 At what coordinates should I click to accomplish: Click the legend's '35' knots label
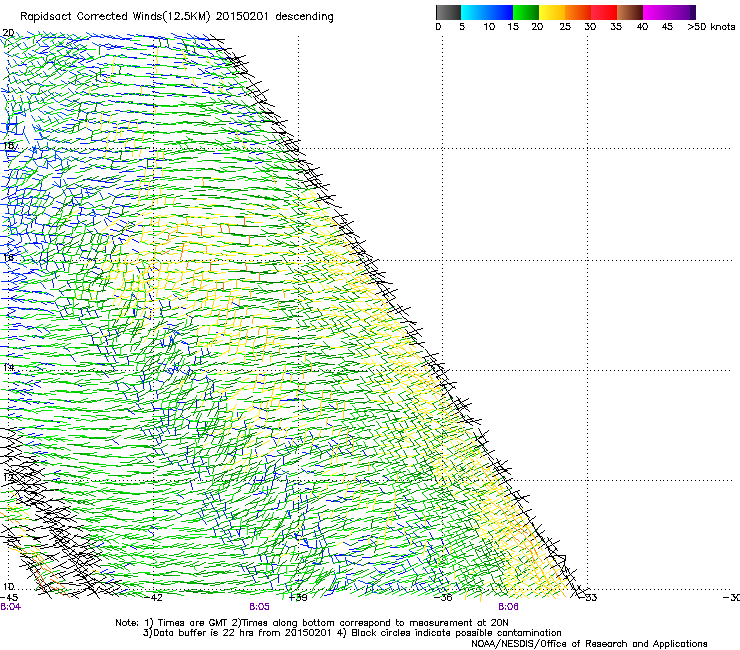tap(616, 27)
